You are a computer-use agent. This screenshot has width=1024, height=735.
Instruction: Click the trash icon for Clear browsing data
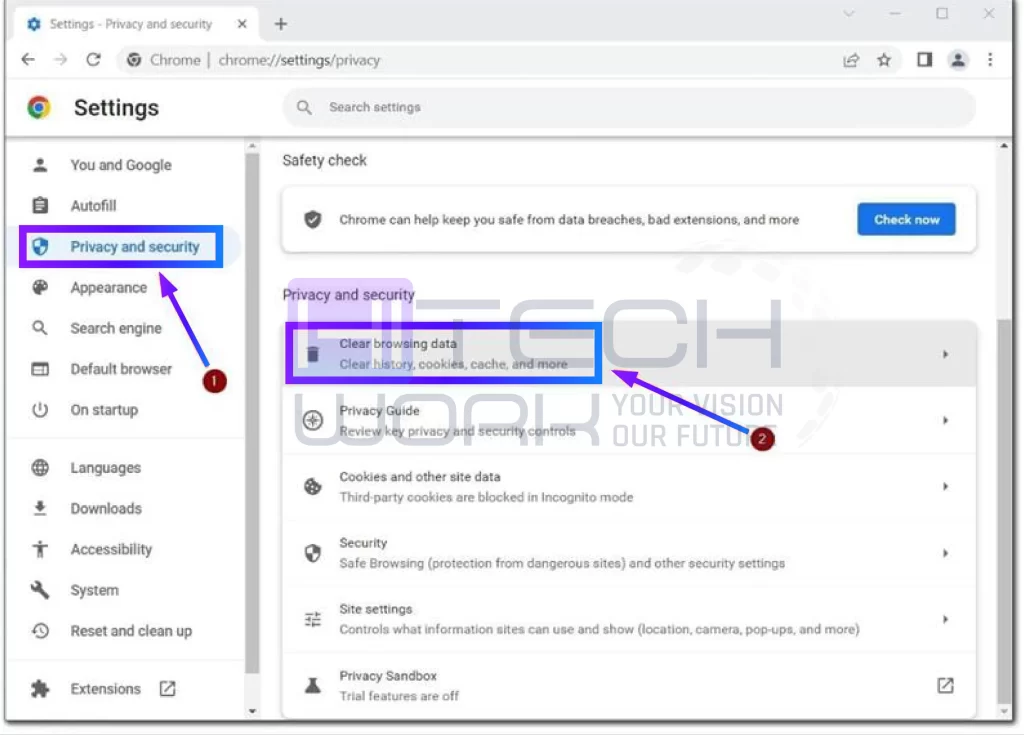click(313, 354)
